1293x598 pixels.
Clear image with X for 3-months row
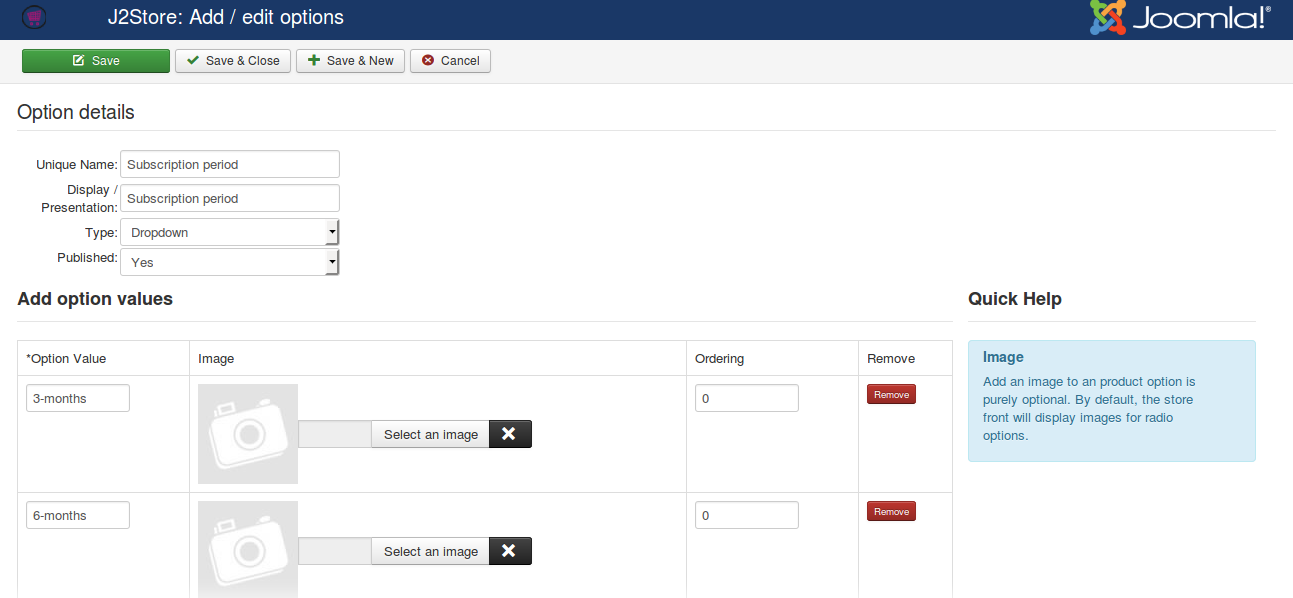(509, 434)
